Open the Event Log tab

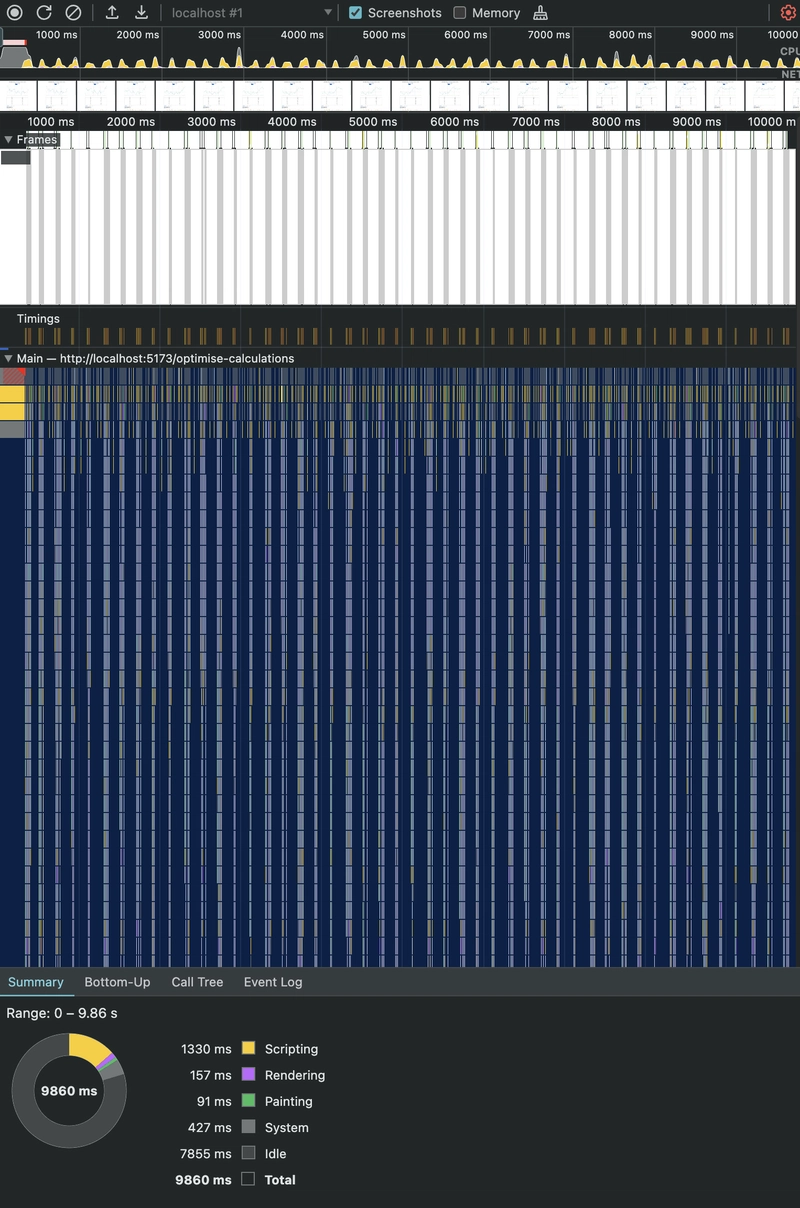coord(272,982)
